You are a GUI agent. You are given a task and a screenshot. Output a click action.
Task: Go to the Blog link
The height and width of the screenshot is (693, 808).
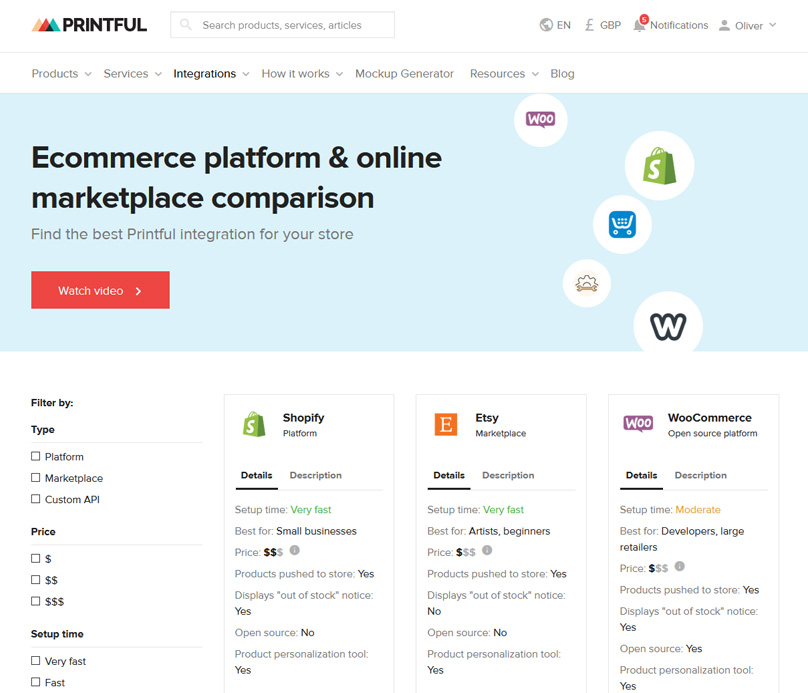point(562,74)
